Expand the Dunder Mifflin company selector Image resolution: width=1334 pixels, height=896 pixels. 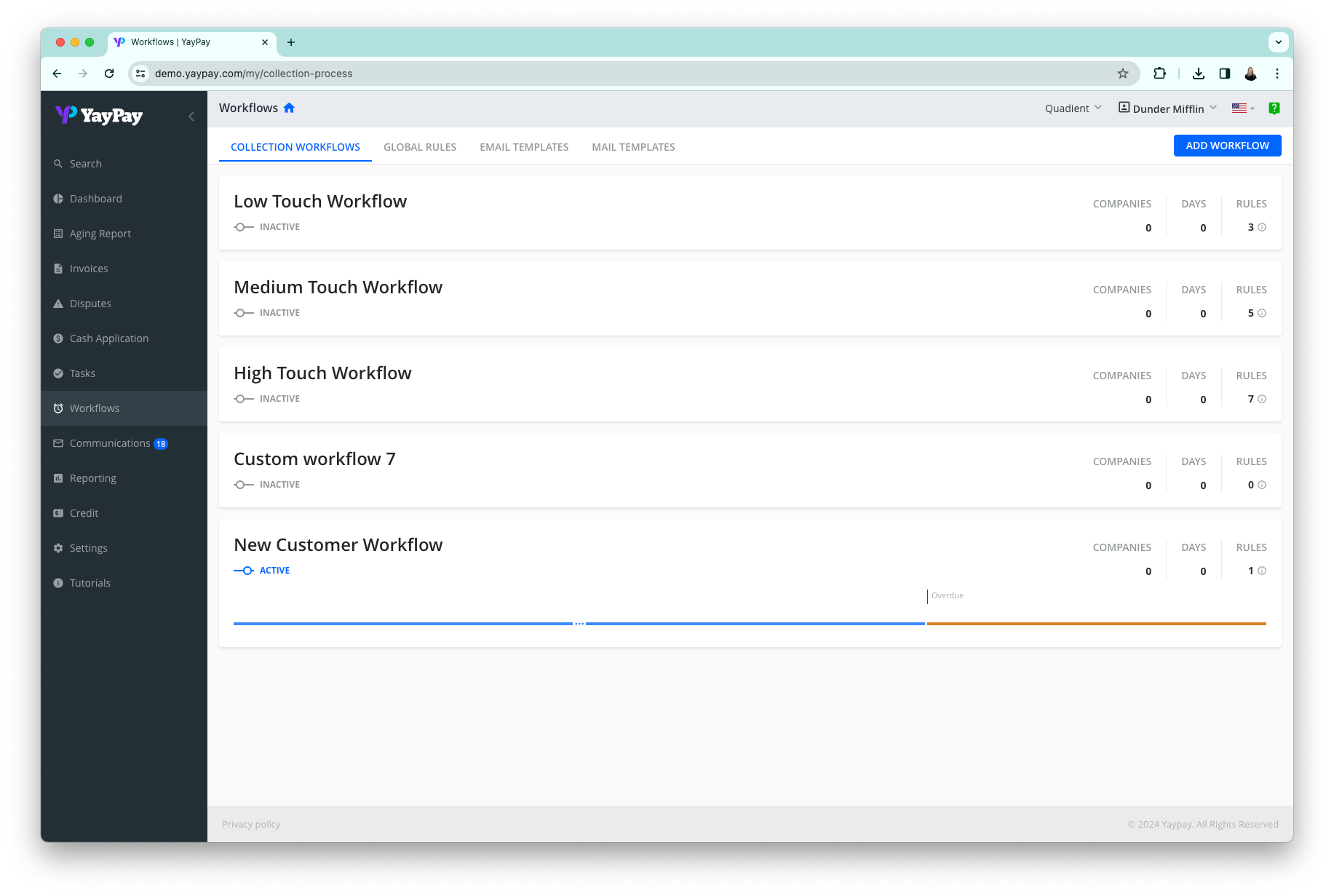1167,108
